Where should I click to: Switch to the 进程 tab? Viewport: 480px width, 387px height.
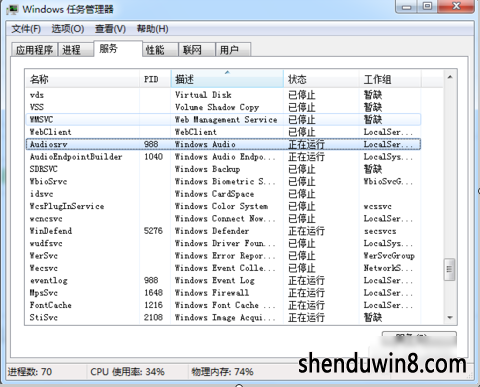pyautogui.click(x=76, y=50)
